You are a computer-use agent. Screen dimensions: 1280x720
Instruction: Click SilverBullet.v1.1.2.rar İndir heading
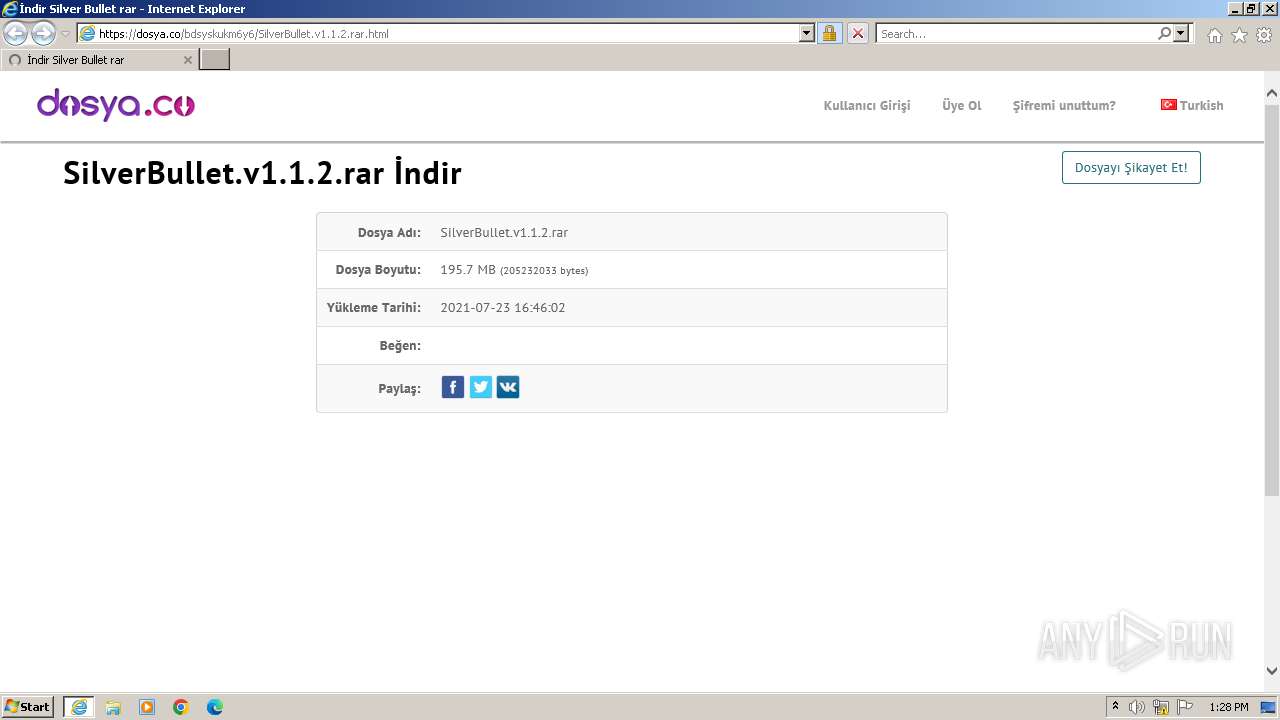(x=262, y=173)
